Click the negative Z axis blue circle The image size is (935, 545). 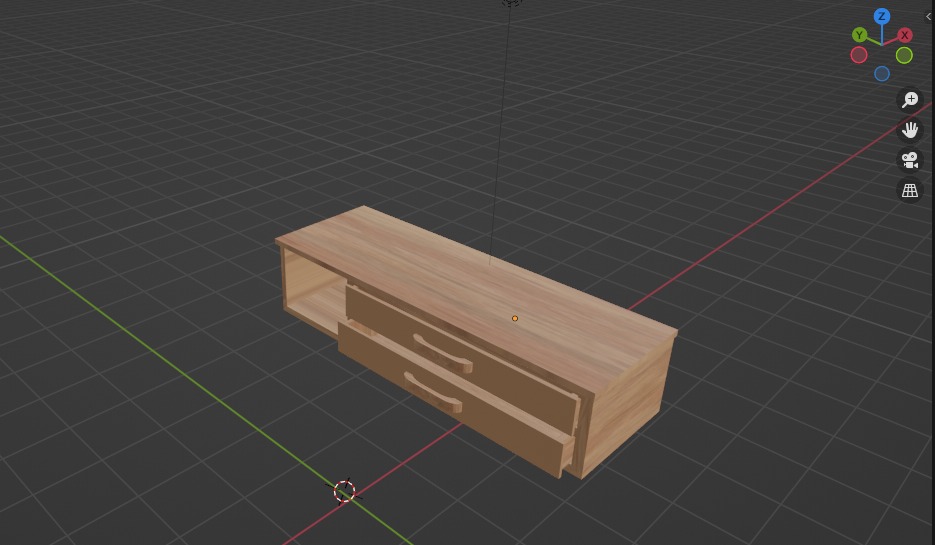882,73
